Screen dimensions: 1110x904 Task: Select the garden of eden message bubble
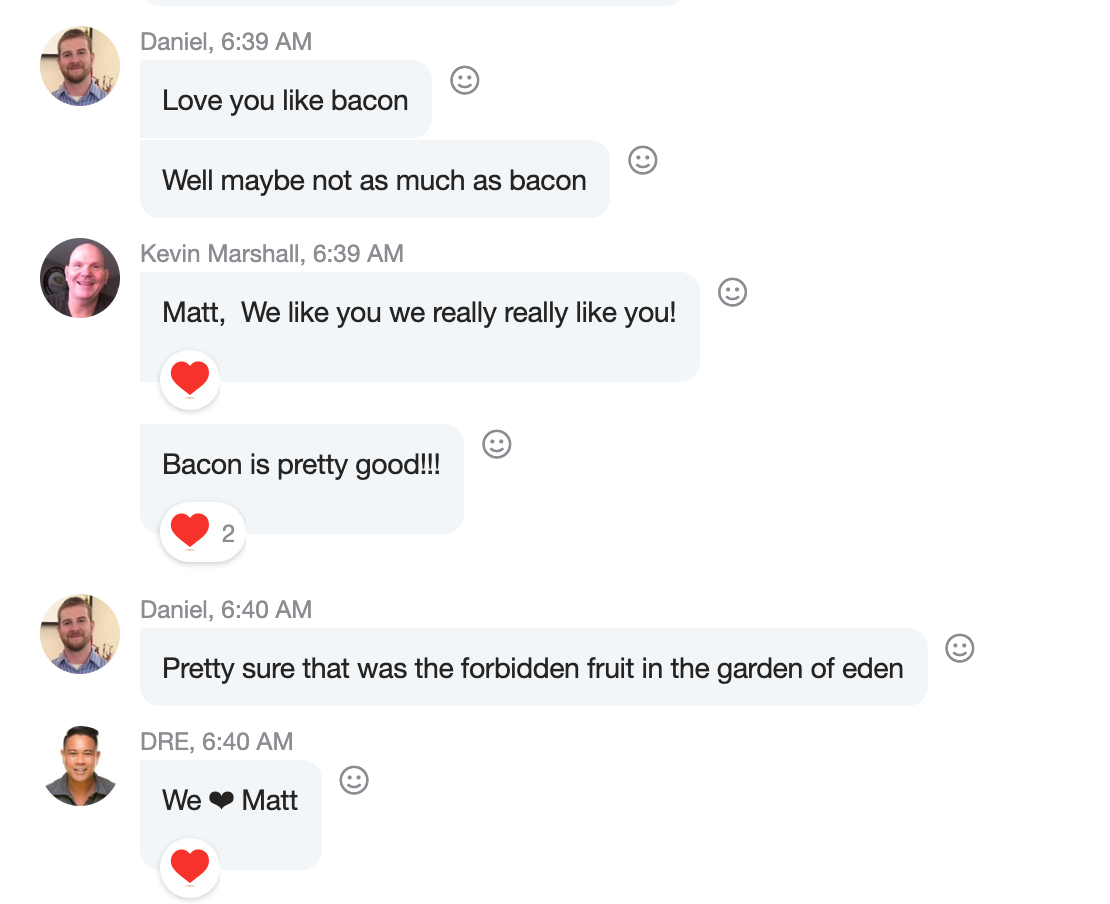533,668
